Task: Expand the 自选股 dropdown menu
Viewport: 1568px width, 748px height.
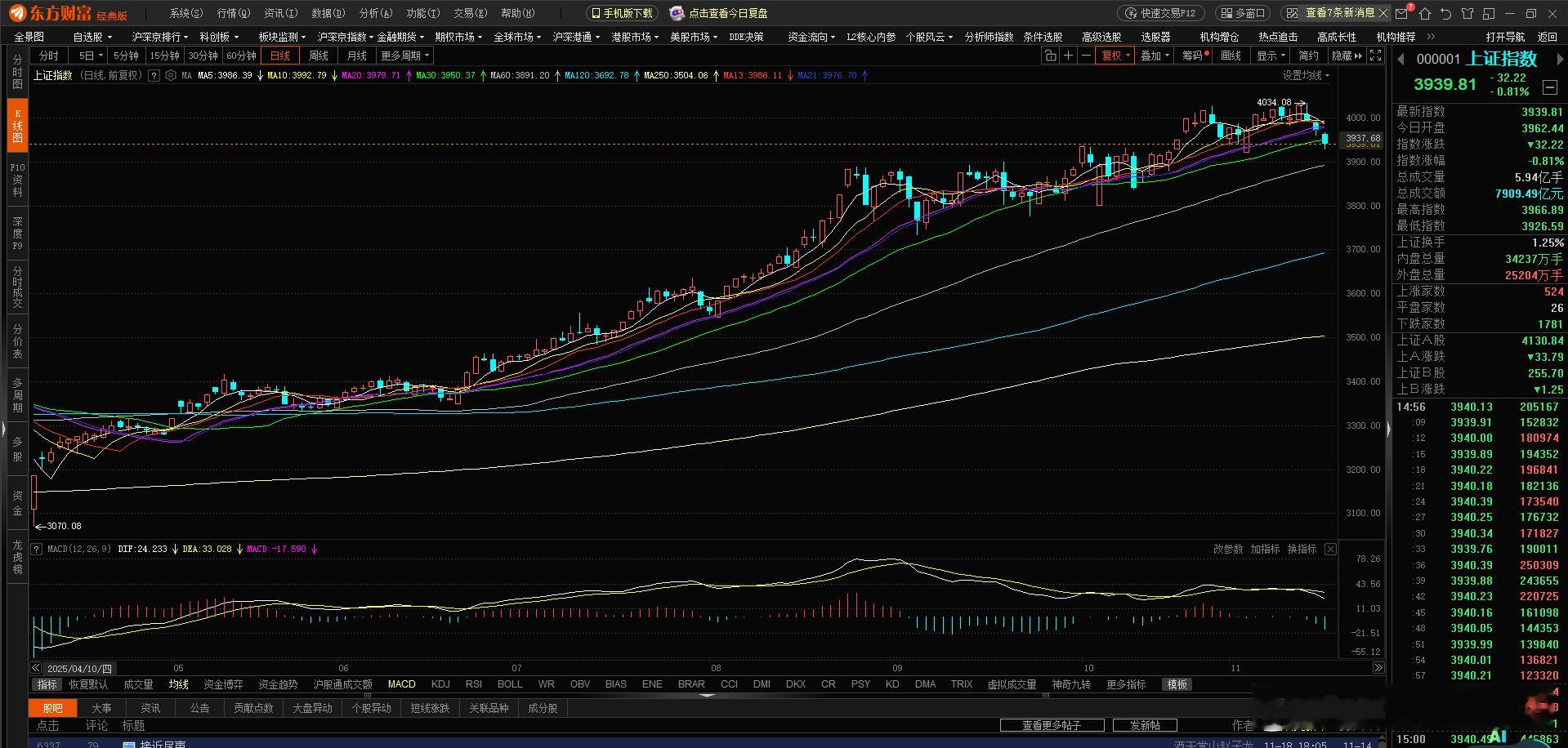Action: [x=92, y=37]
